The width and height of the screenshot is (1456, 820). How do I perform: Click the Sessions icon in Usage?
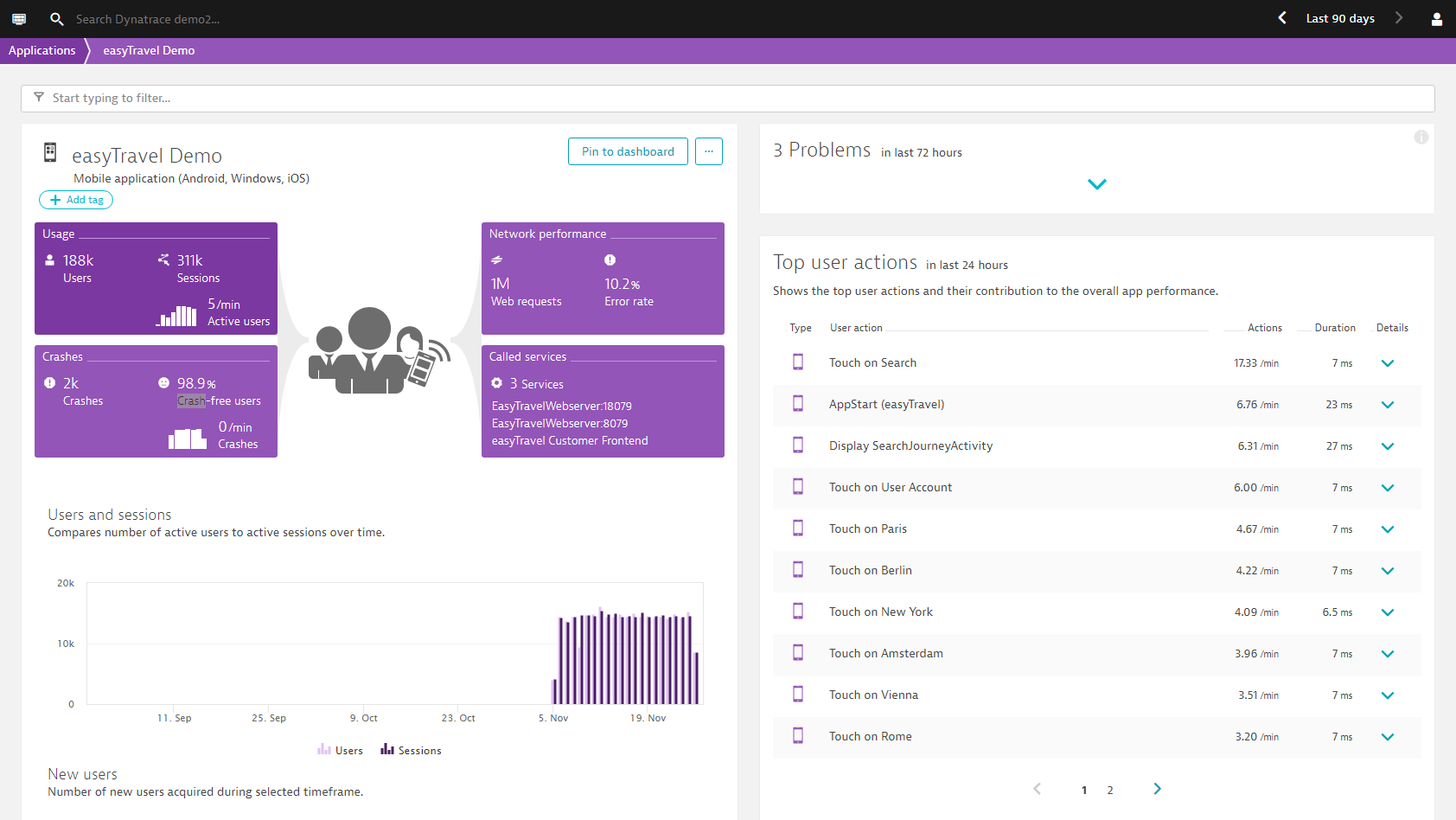(163, 259)
